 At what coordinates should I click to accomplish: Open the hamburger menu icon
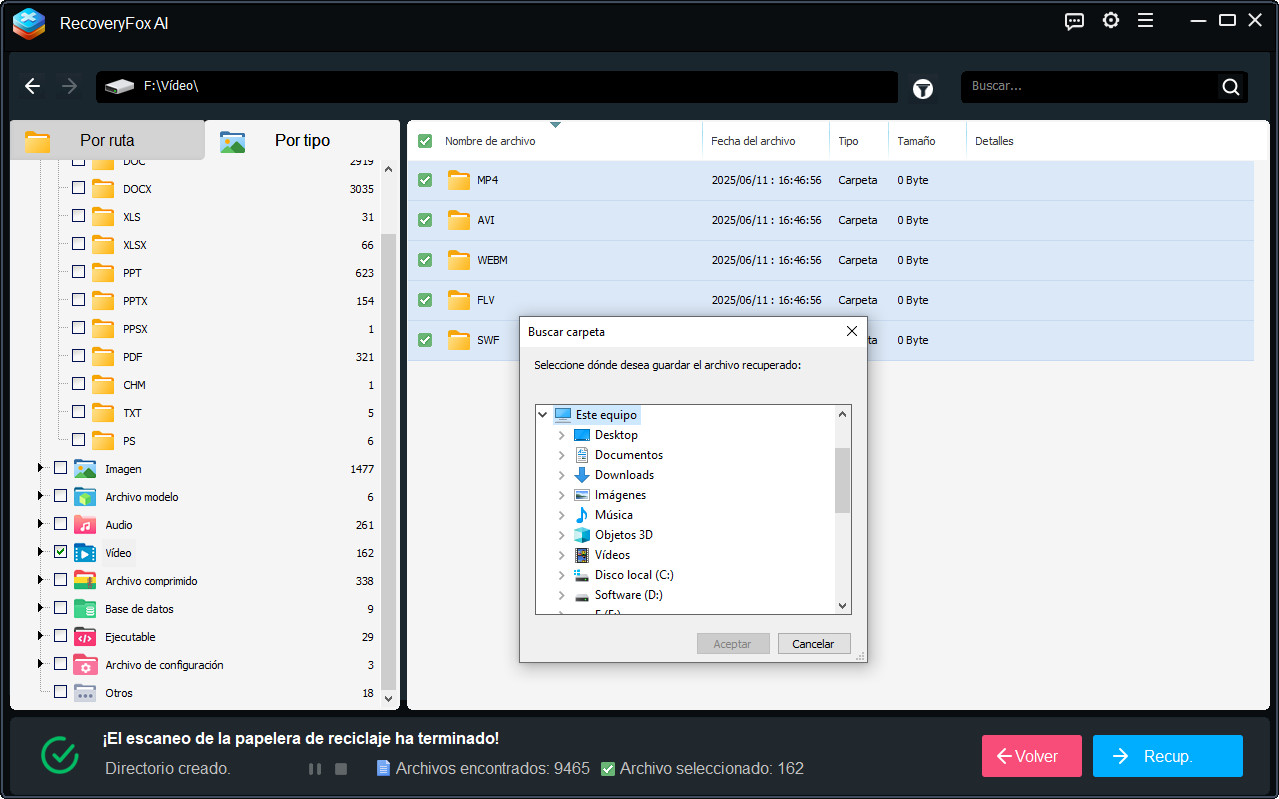(x=1145, y=21)
